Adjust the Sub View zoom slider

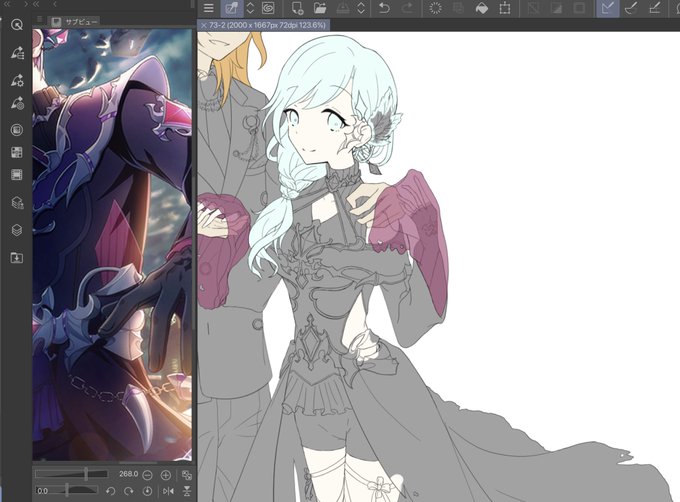(71, 474)
